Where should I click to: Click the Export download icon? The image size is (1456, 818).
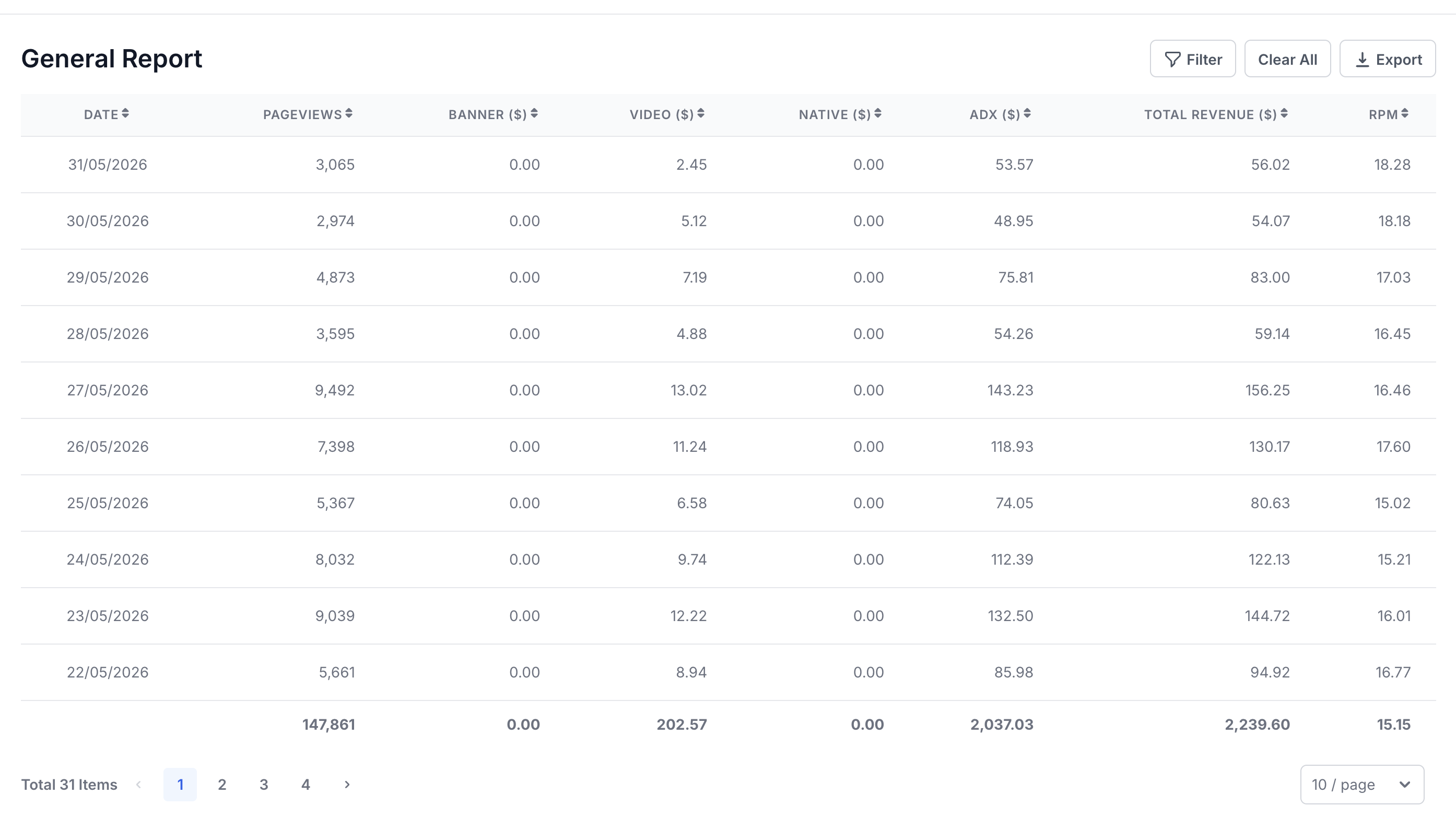click(x=1362, y=60)
